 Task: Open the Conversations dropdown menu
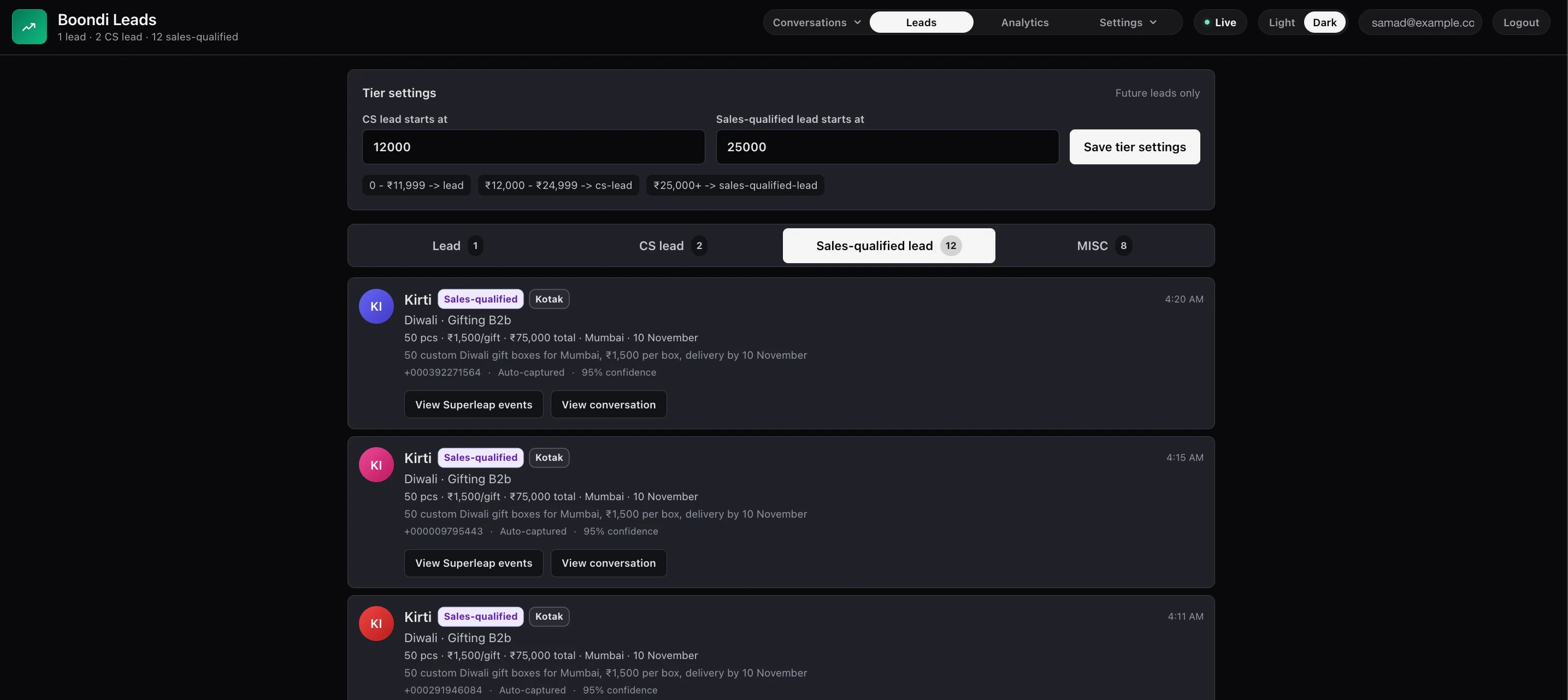click(x=816, y=22)
